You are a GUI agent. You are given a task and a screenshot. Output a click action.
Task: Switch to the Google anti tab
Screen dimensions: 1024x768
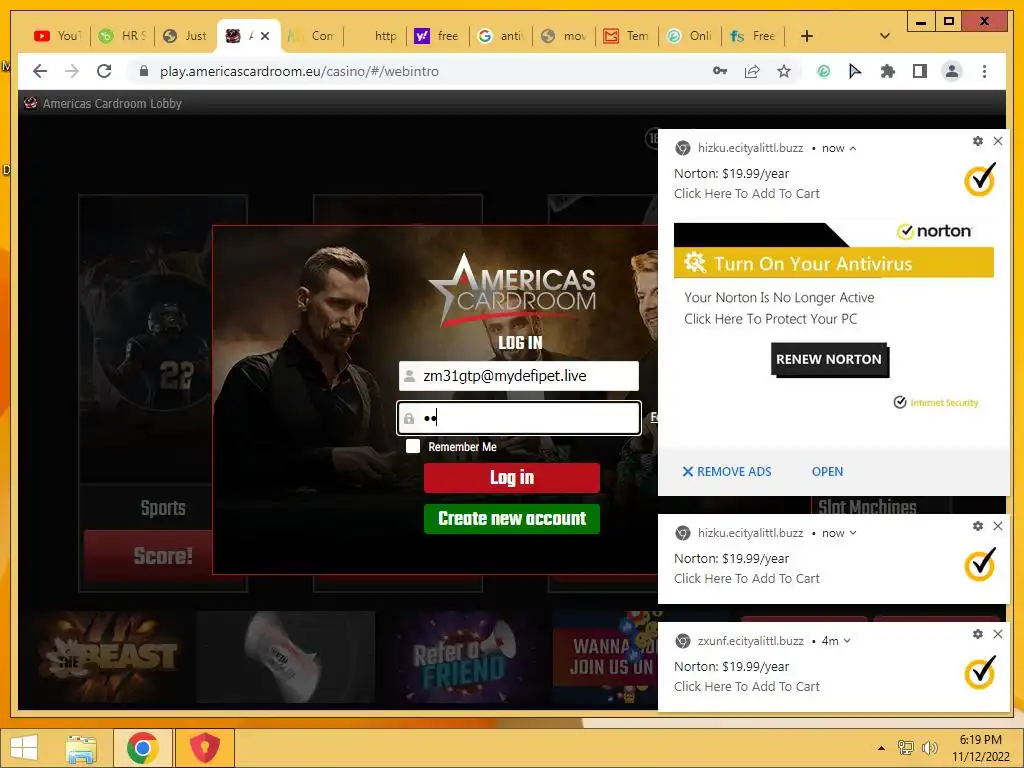click(500, 36)
